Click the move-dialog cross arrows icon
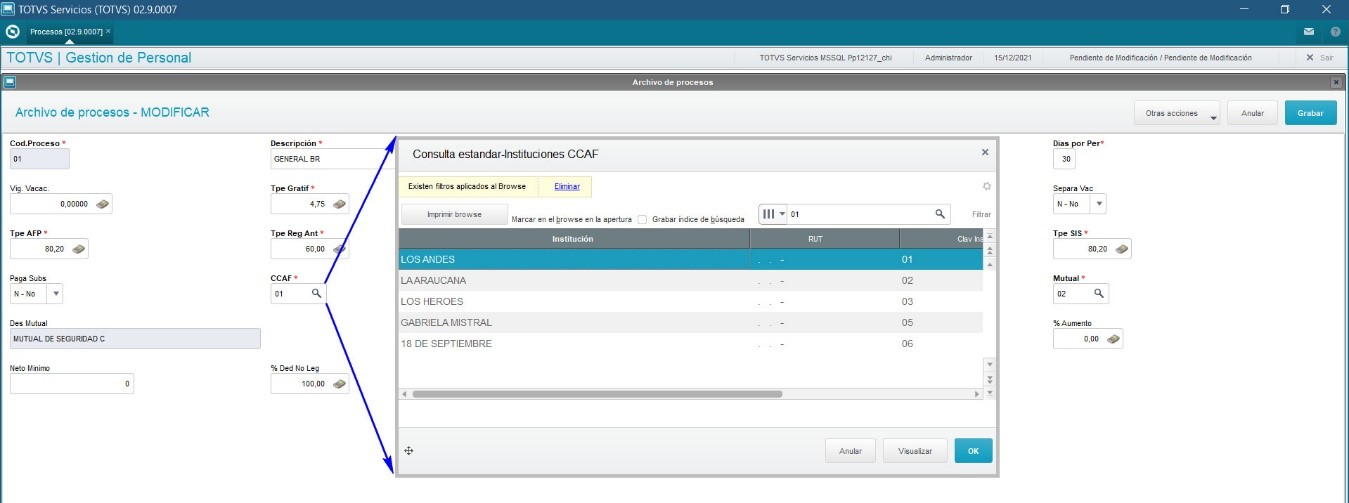The width and height of the screenshot is (1349, 503). click(409, 451)
